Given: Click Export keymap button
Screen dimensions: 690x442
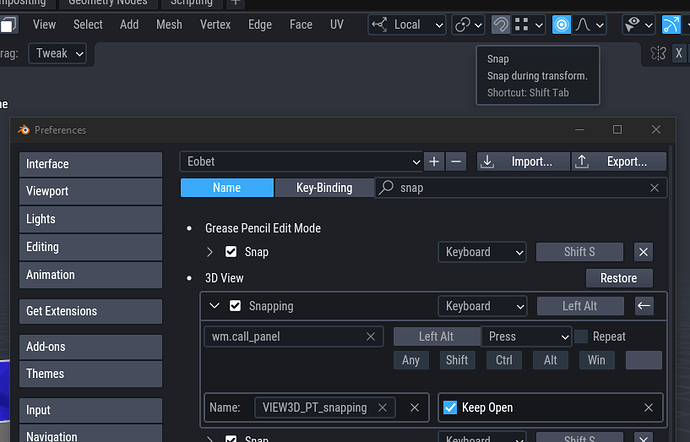Looking at the screenshot, I should click(x=619, y=162).
